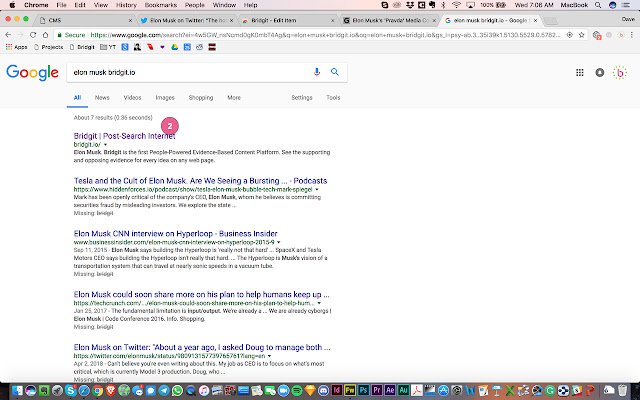Click the Wi-Fi icon in menu bar

tap(456, 5)
